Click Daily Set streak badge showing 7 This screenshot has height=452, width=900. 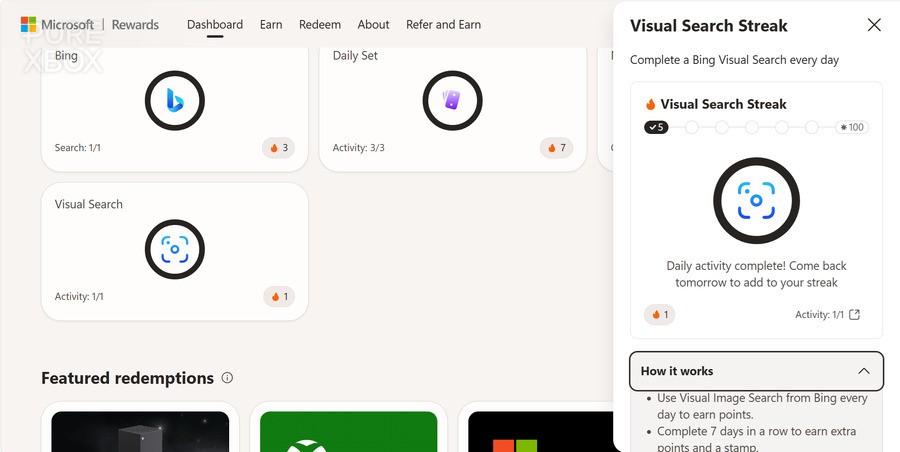tap(556, 148)
